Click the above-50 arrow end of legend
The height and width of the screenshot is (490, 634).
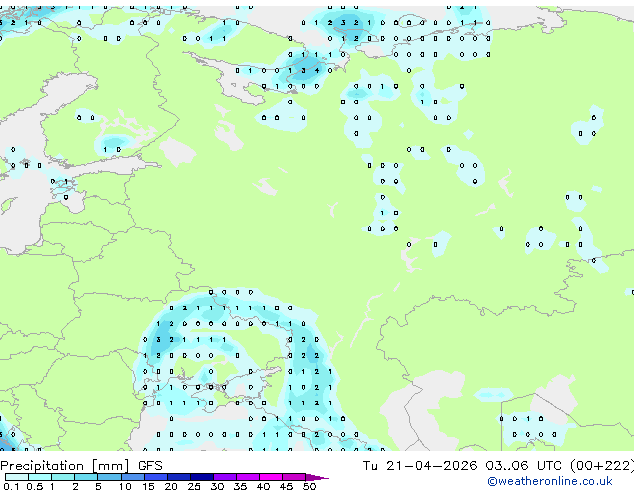coord(317,477)
